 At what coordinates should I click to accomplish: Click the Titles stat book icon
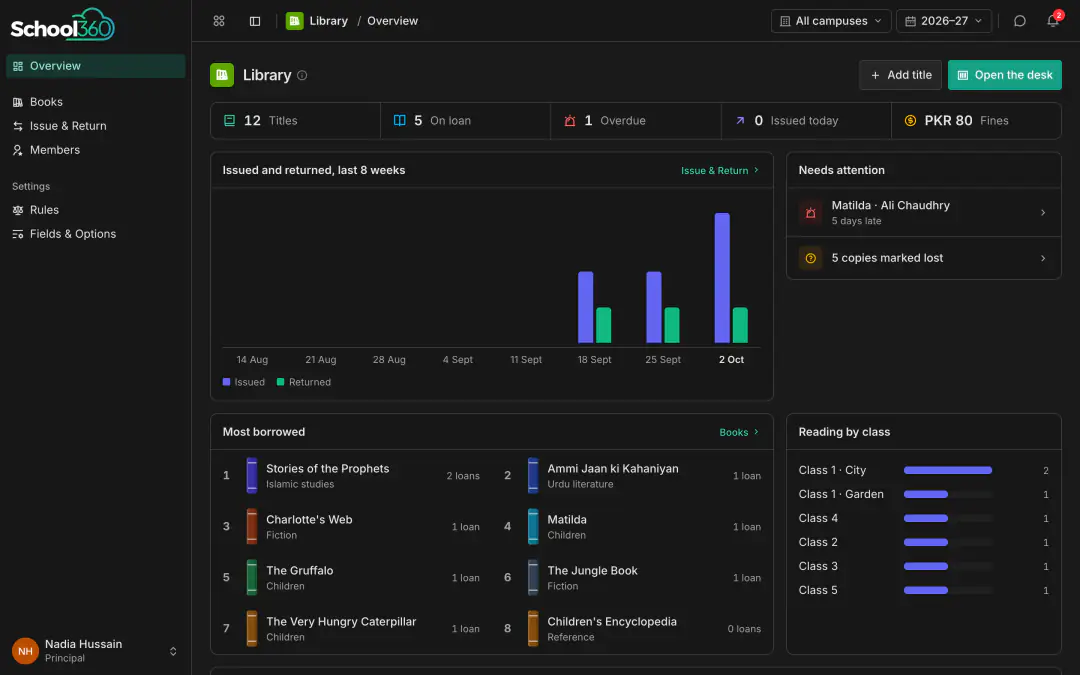point(229,121)
